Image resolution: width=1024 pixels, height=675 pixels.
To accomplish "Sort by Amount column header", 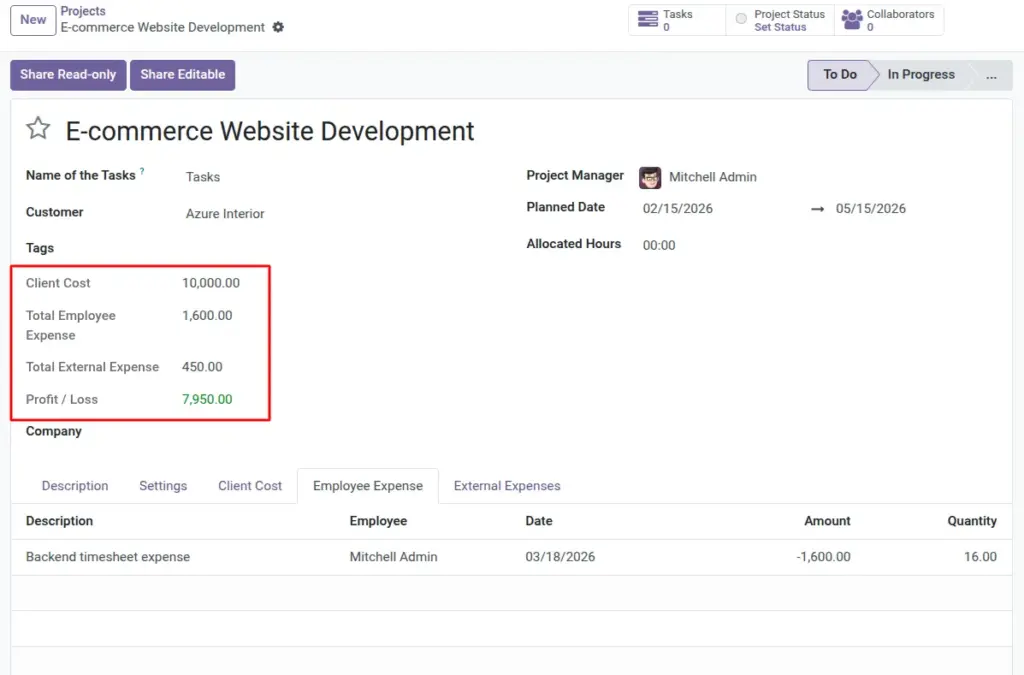I will (827, 521).
